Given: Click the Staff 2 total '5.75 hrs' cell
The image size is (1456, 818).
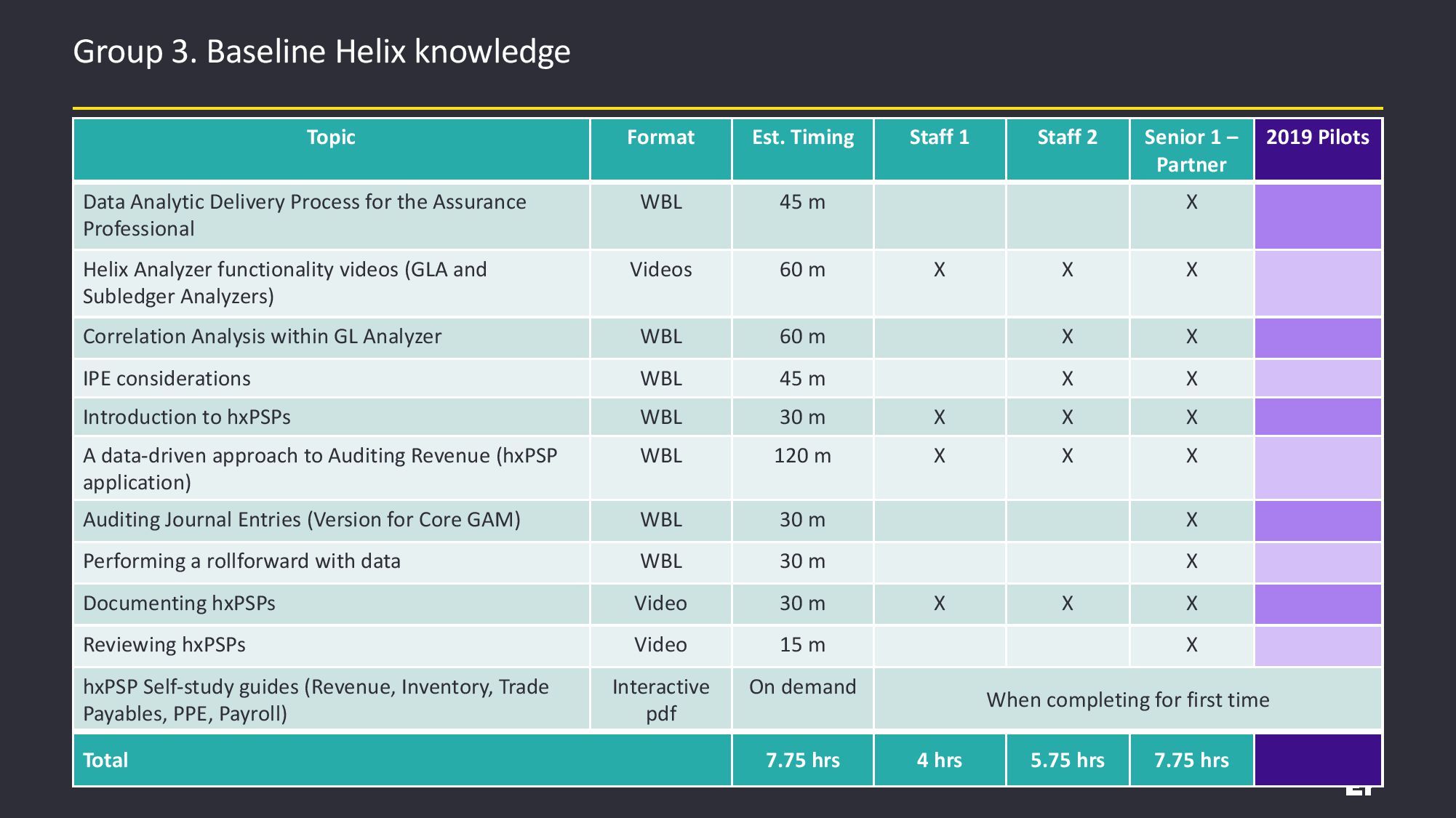Looking at the screenshot, I should click(1067, 761).
